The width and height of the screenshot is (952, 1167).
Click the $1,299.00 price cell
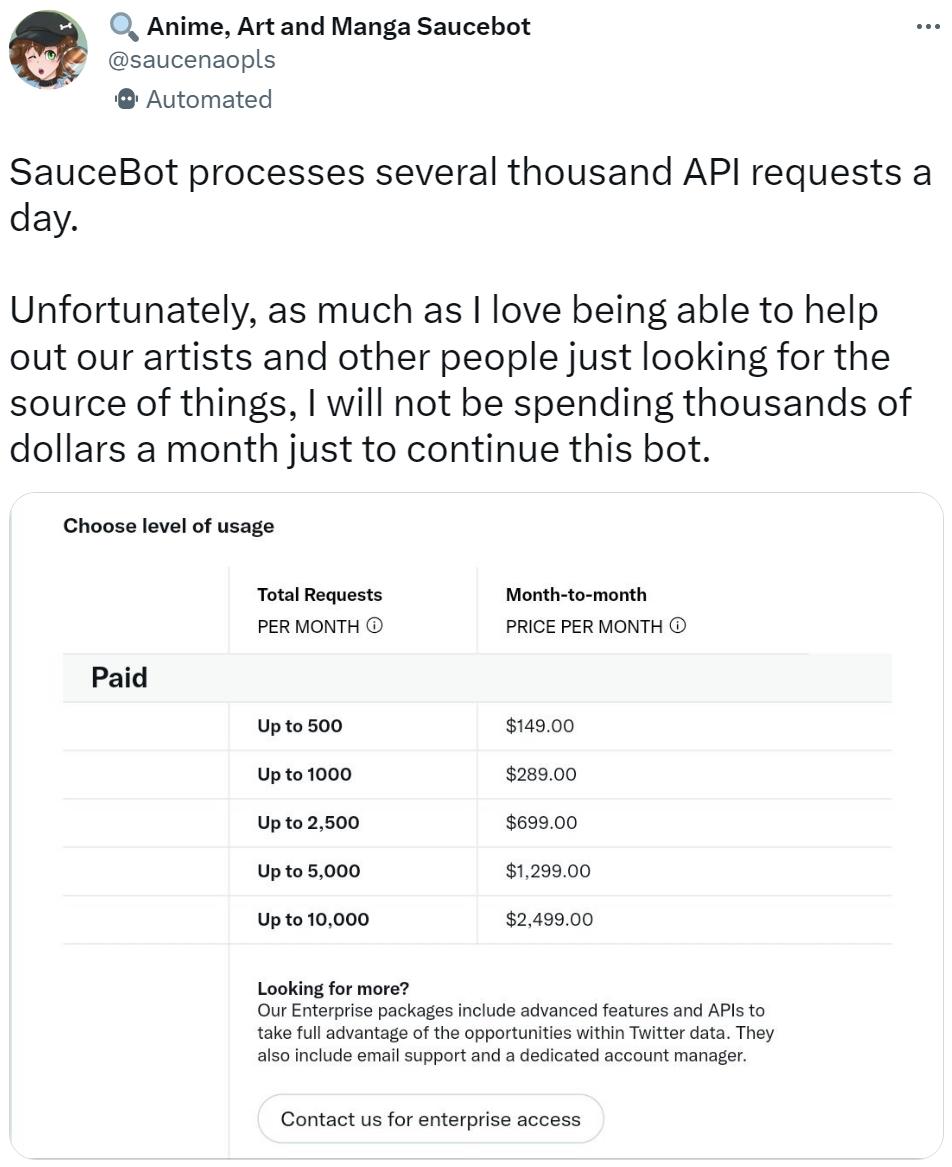[546, 871]
